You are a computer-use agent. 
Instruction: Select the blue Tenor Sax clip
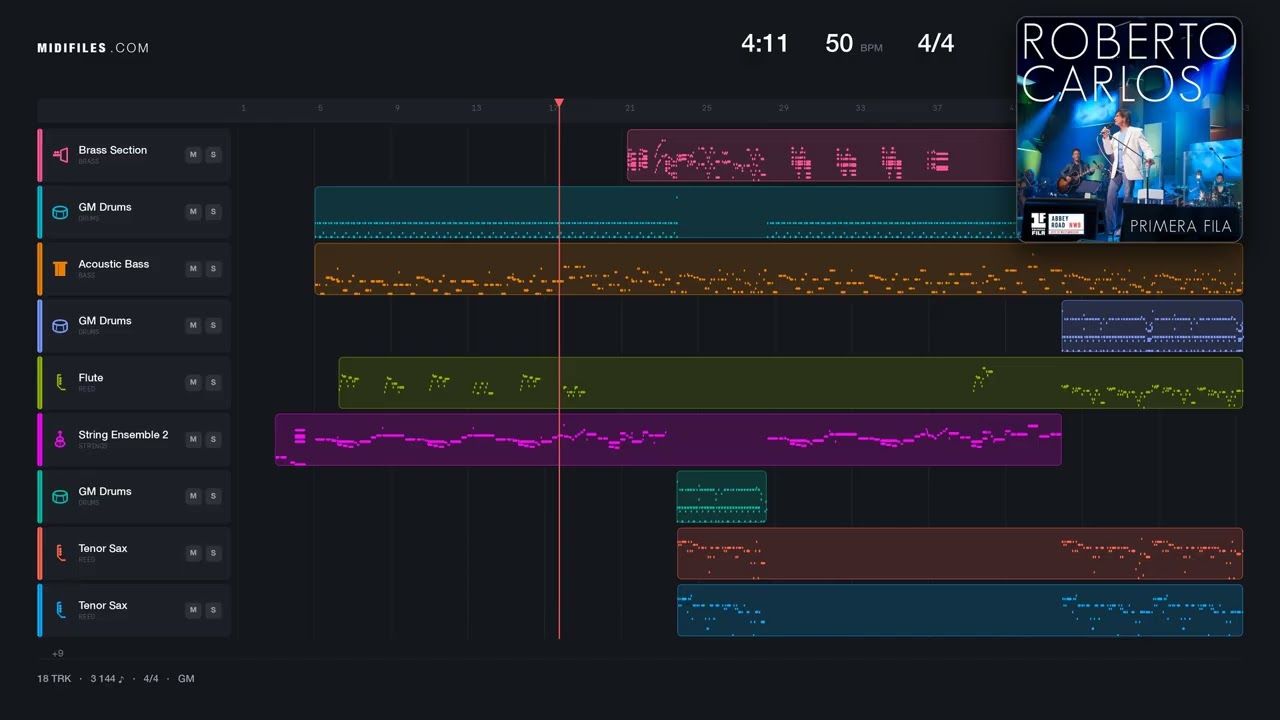click(960, 611)
